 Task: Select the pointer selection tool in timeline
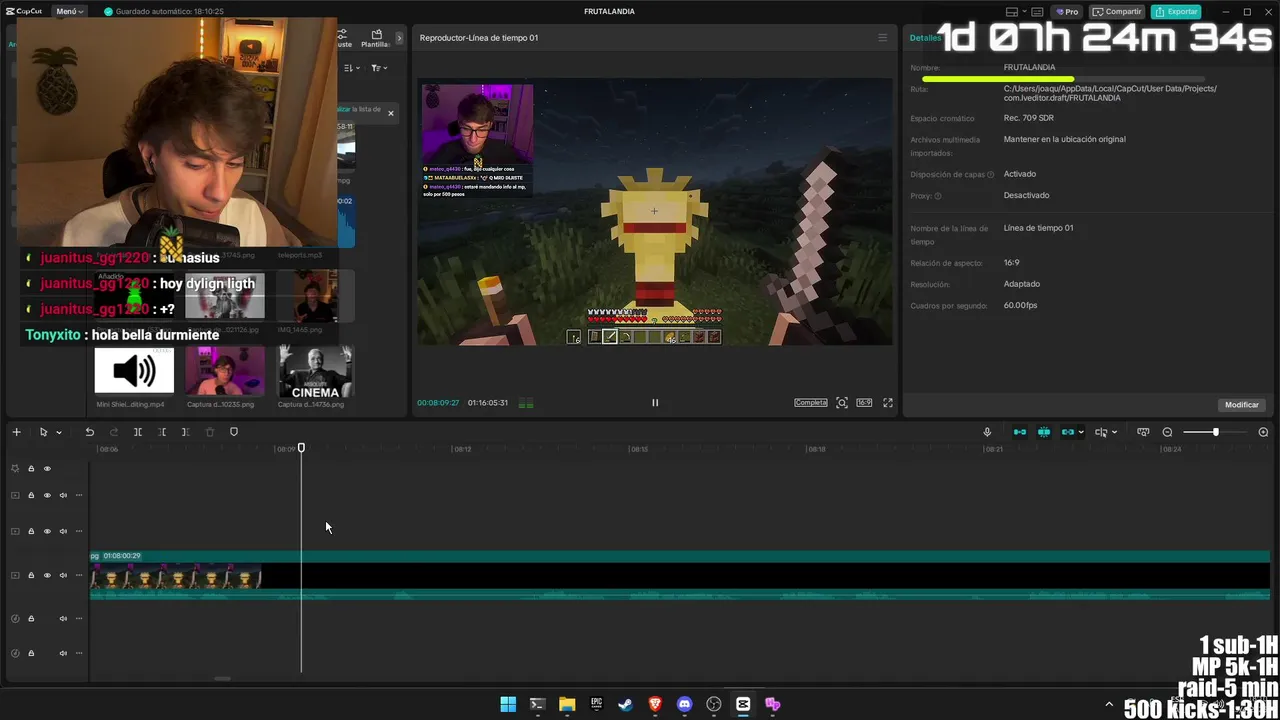click(x=43, y=432)
